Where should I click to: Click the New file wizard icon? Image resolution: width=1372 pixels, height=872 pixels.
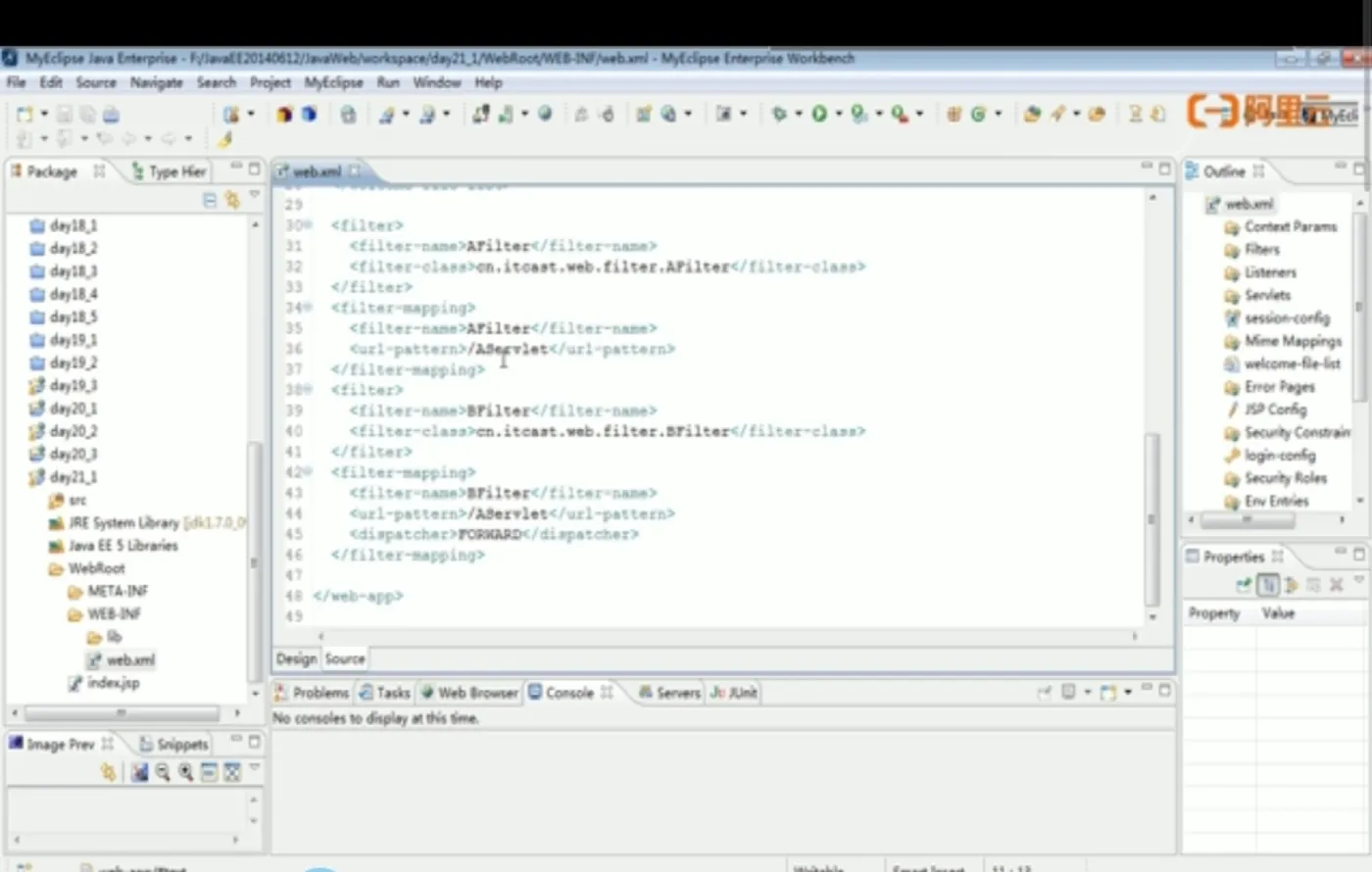24,115
